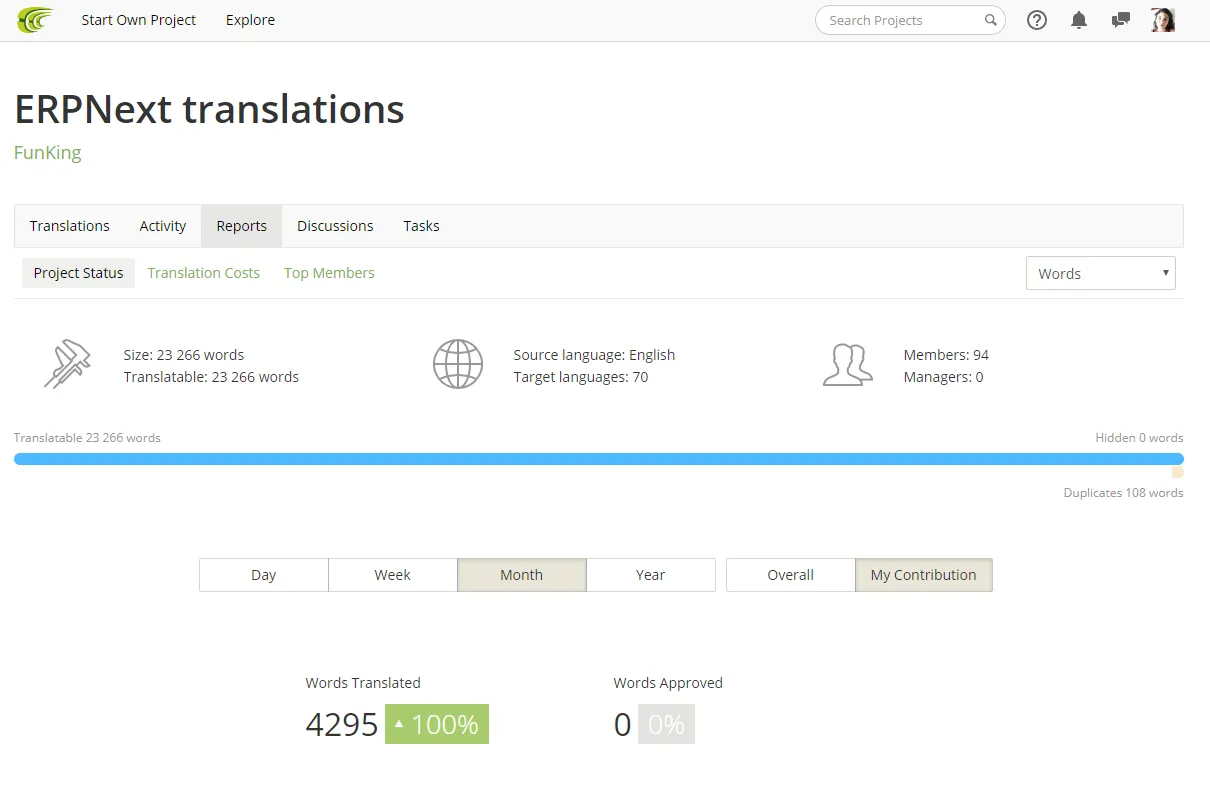Switch to the Discussions tab

click(x=335, y=226)
